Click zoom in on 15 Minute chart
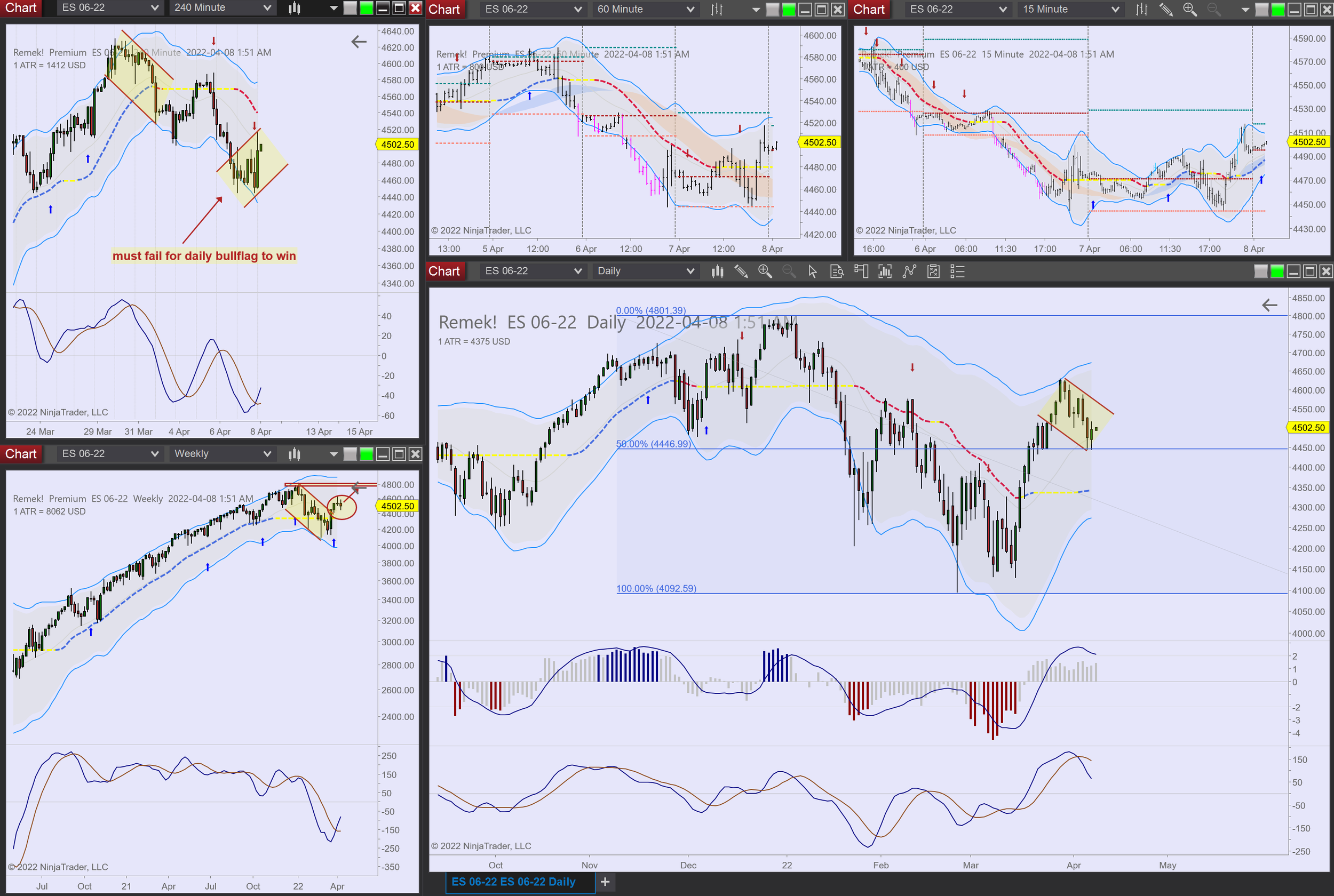 click(1190, 9)
